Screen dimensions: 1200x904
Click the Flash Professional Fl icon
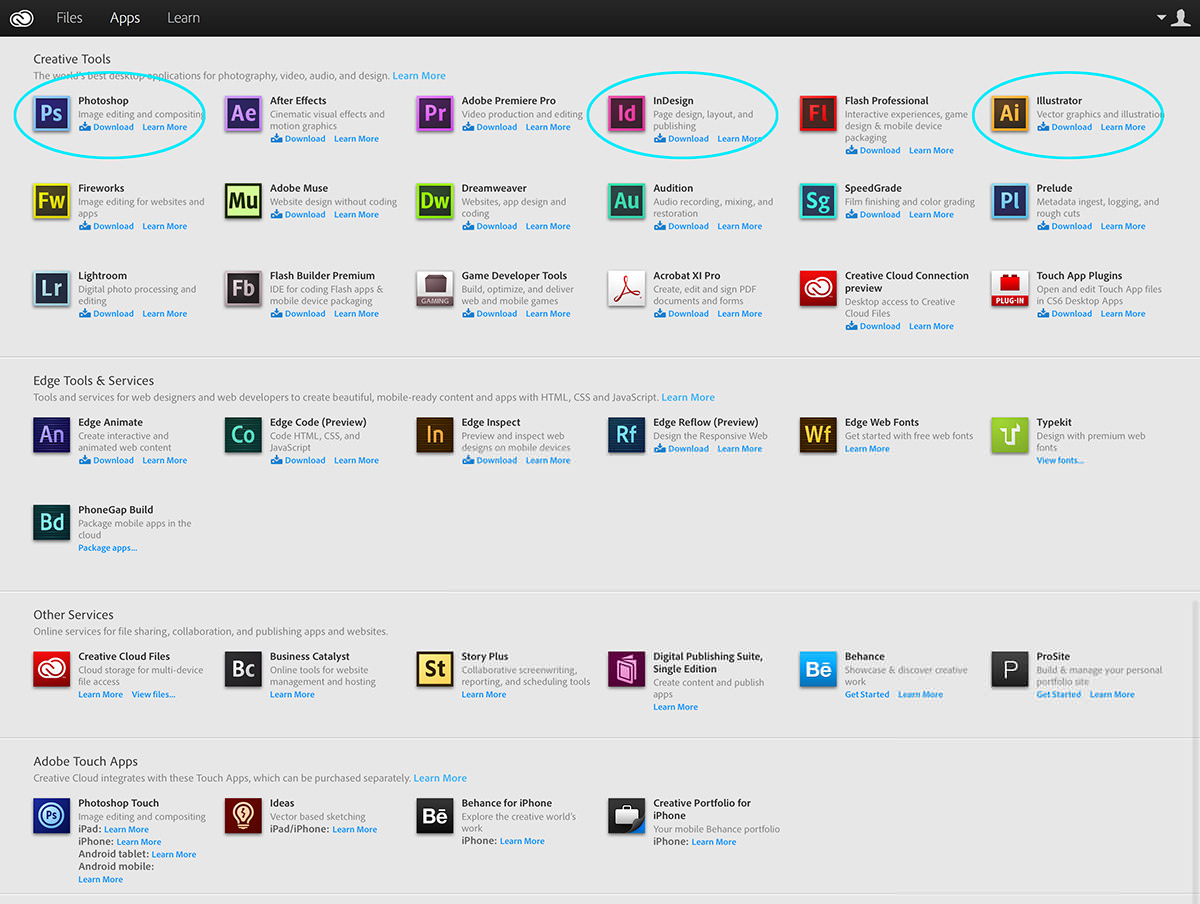[818, 113]
